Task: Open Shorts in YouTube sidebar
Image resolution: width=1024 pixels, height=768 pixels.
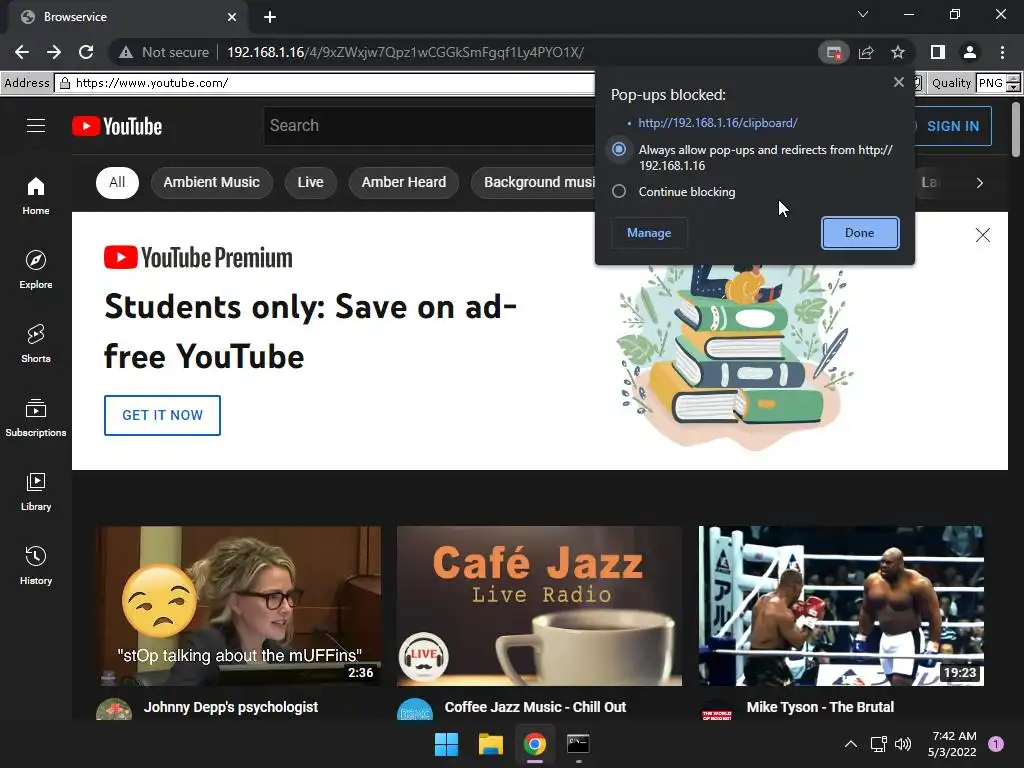Action: (36, 343)
